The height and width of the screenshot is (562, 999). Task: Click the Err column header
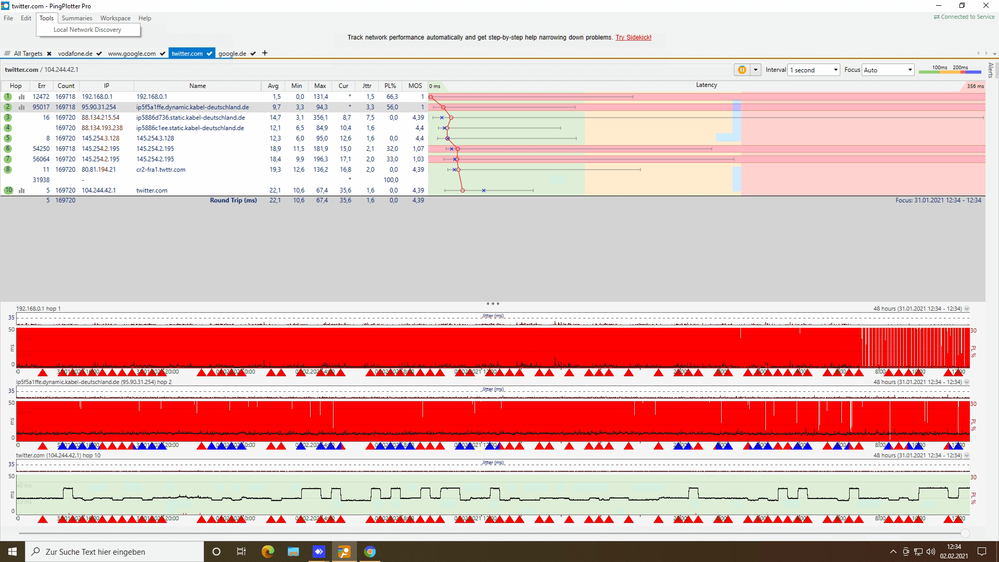point(41,86)
